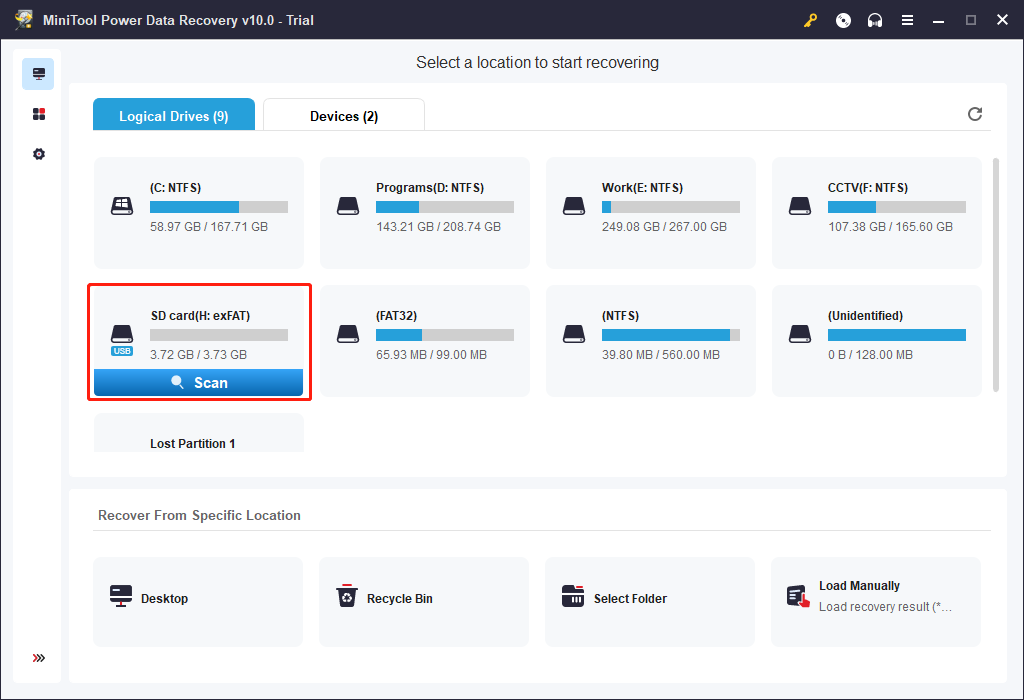Open scan settings gear icon
The image size is (1024, 700).
click(39, 154)
